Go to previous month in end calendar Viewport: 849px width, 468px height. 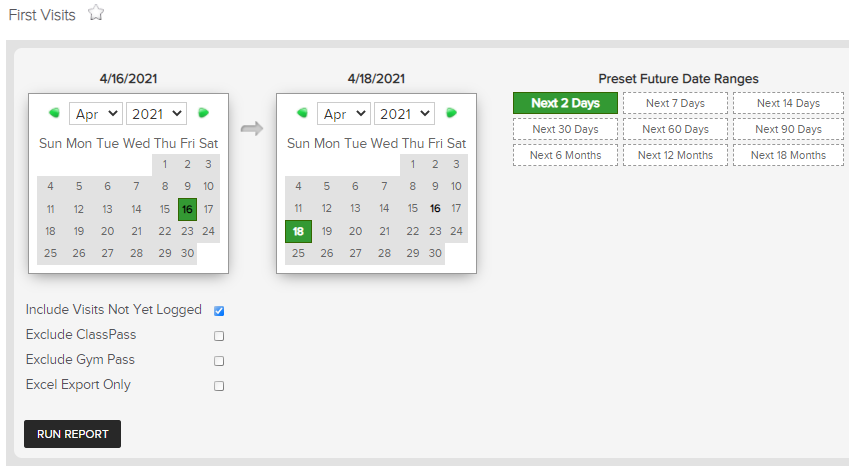302,113
